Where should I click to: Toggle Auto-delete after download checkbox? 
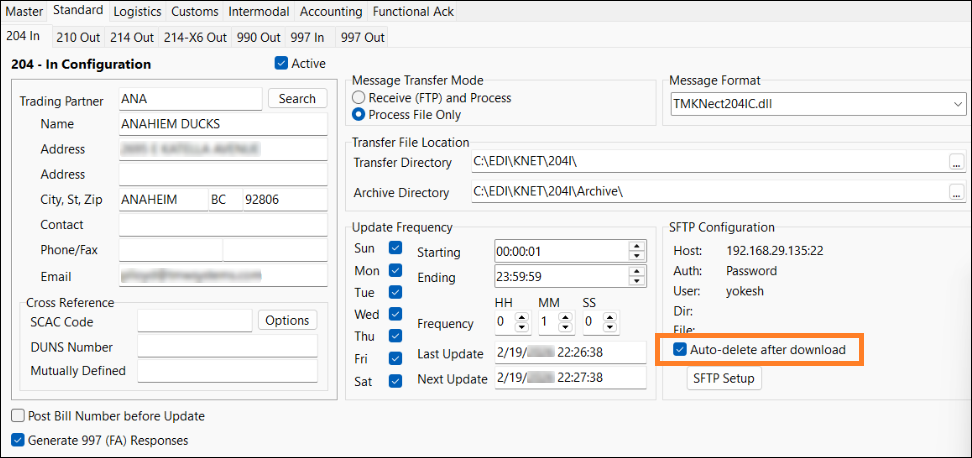tap(680, 350)
